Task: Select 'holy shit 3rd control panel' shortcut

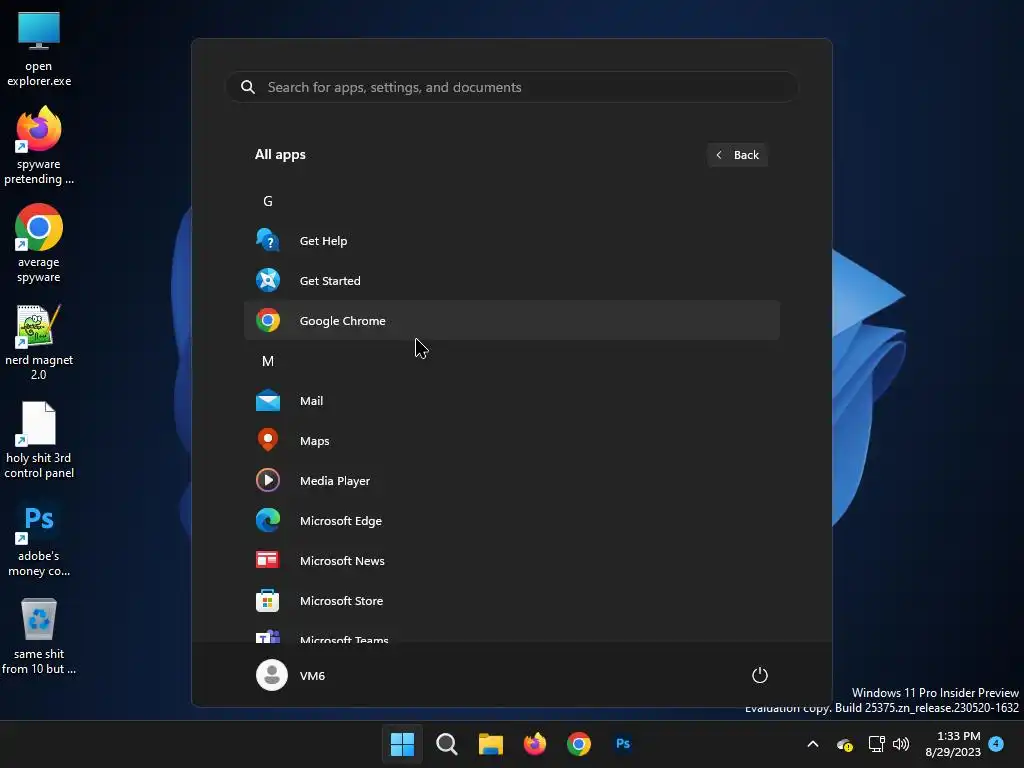Action: coord(39,440)
